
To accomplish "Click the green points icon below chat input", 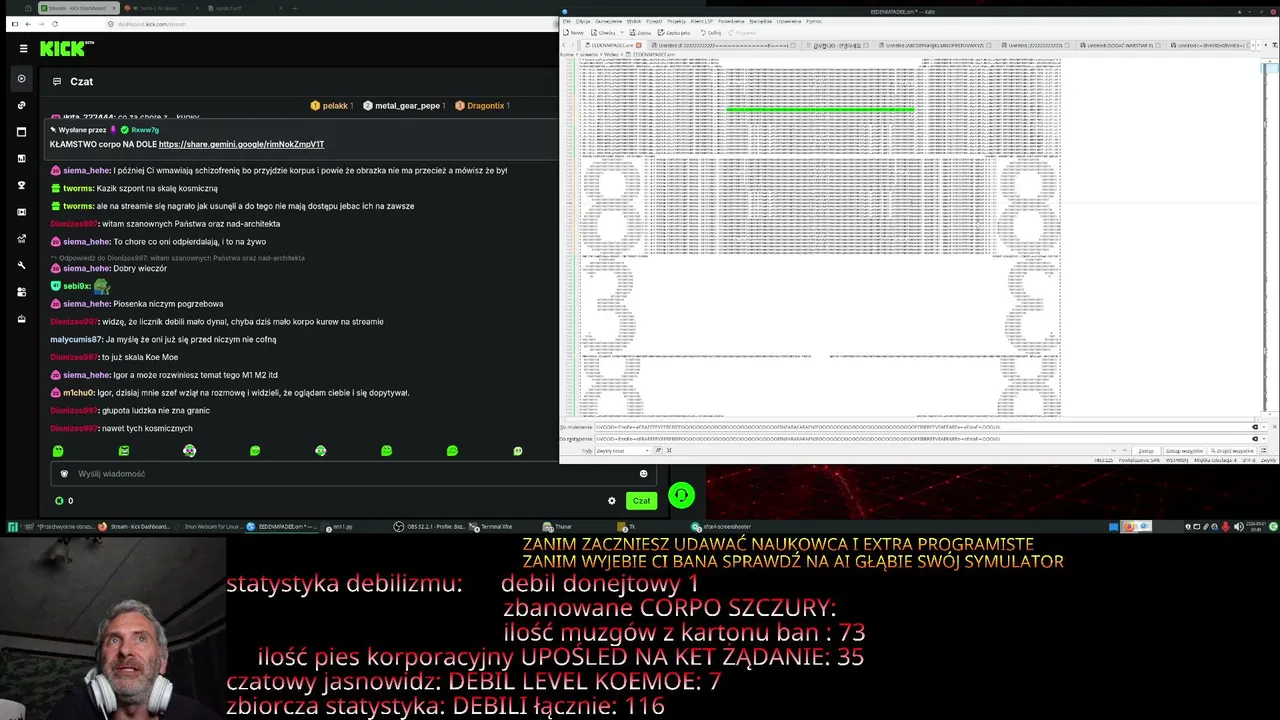I will tap(59, 501).
